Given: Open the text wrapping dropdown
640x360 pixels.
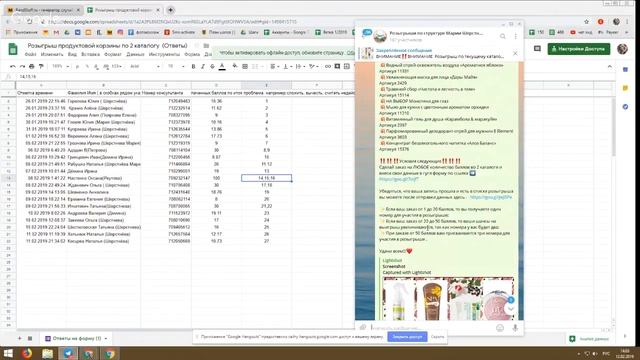Looking at the screenshot, I should 300,67.
